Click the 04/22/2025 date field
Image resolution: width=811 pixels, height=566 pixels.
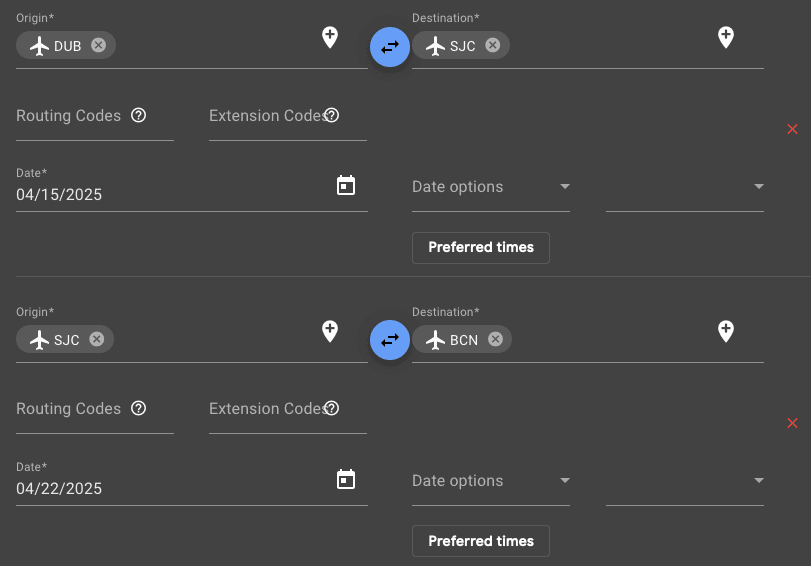tap(170, 489)
